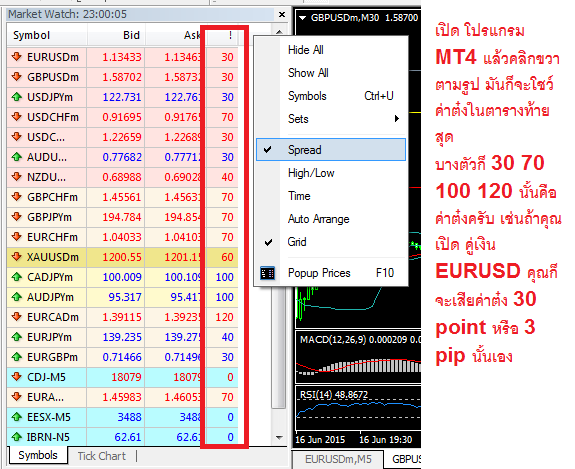Image resolution: width=575 pixels, height=469 pixels.
Task: Click the EESX-M5 bid price 3488
Action: point(129,417)
